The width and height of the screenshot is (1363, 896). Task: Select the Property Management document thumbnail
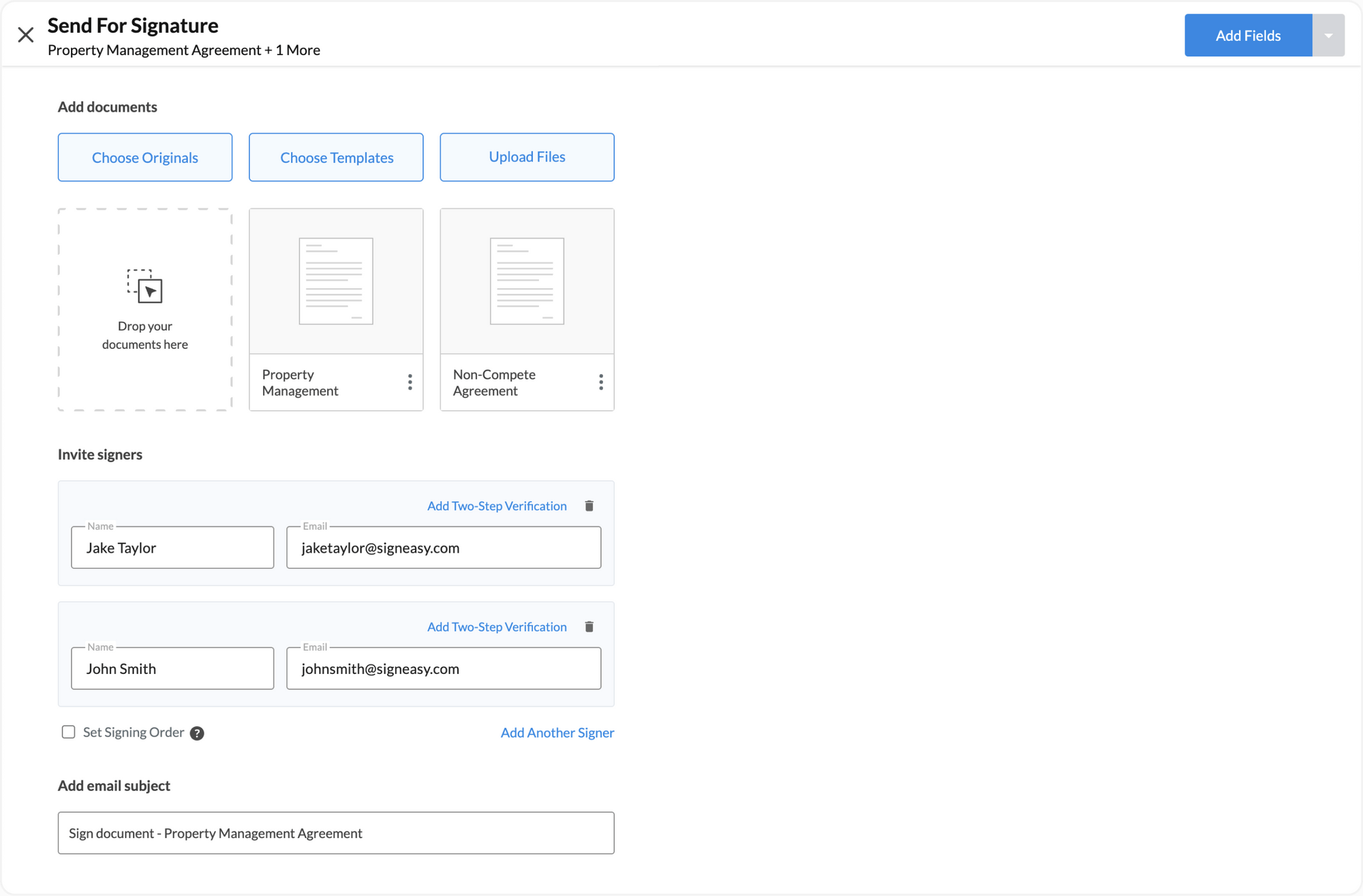[x=336, y=281]
